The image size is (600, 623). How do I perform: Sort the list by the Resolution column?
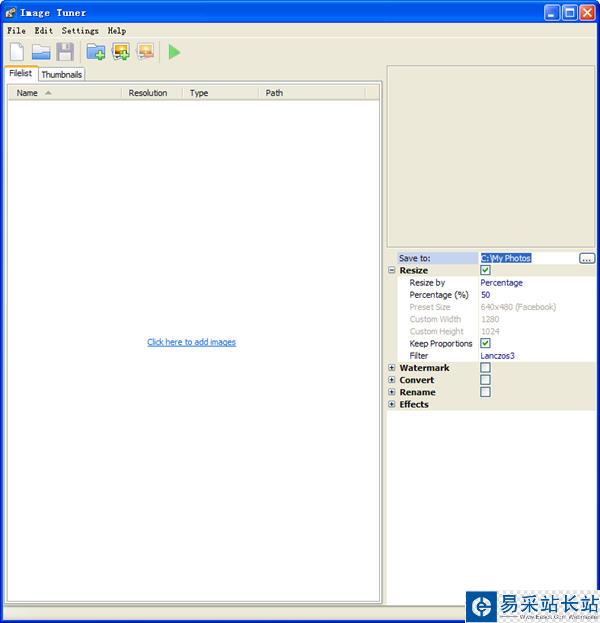[x=151, y=93]
